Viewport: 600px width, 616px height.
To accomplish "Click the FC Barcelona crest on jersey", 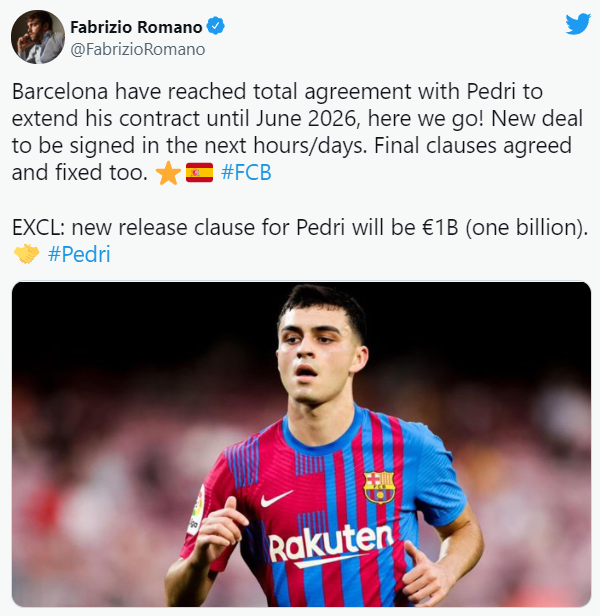I will [379, 488].
